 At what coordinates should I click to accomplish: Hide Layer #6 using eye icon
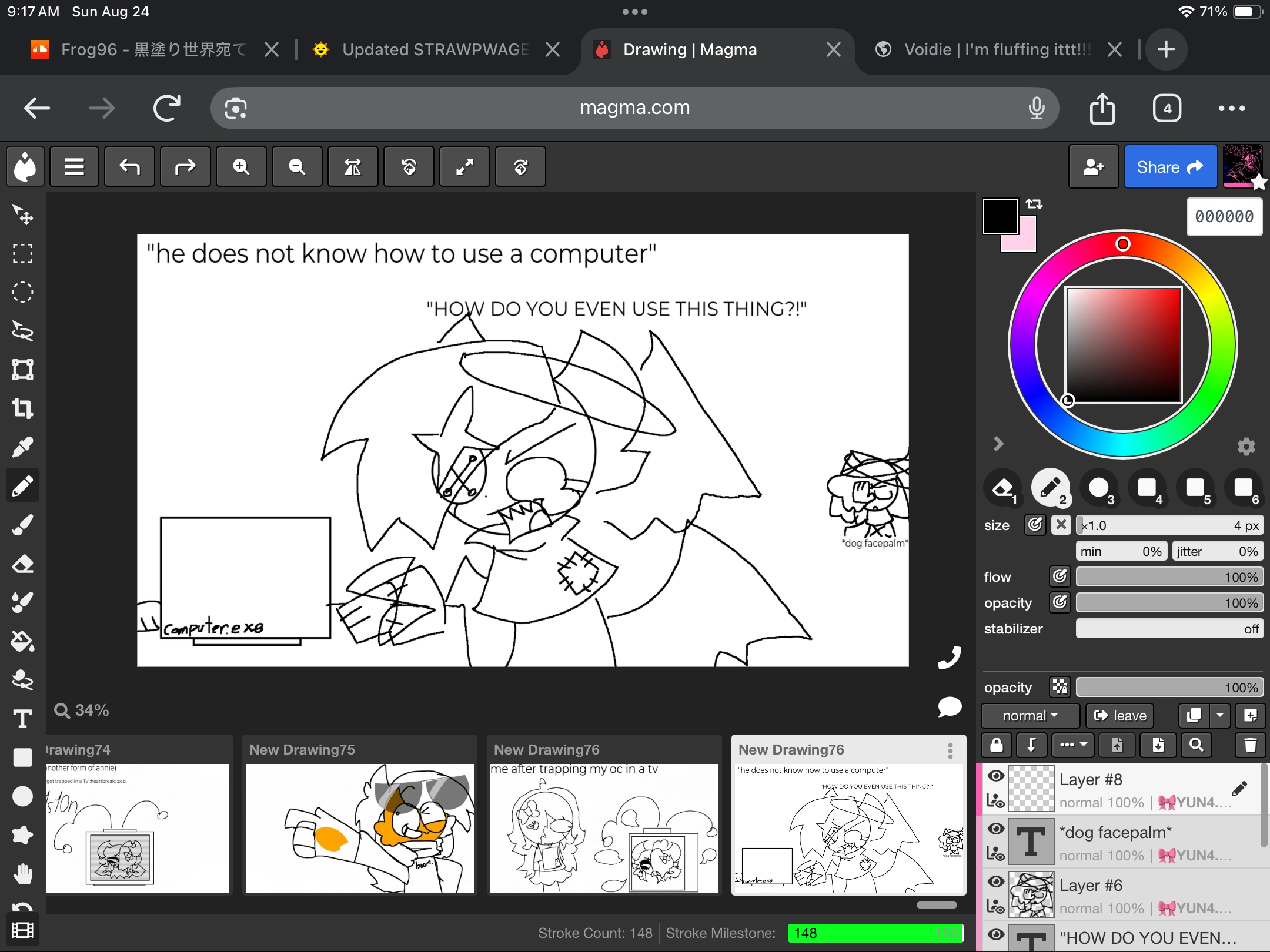coord(995,881)
